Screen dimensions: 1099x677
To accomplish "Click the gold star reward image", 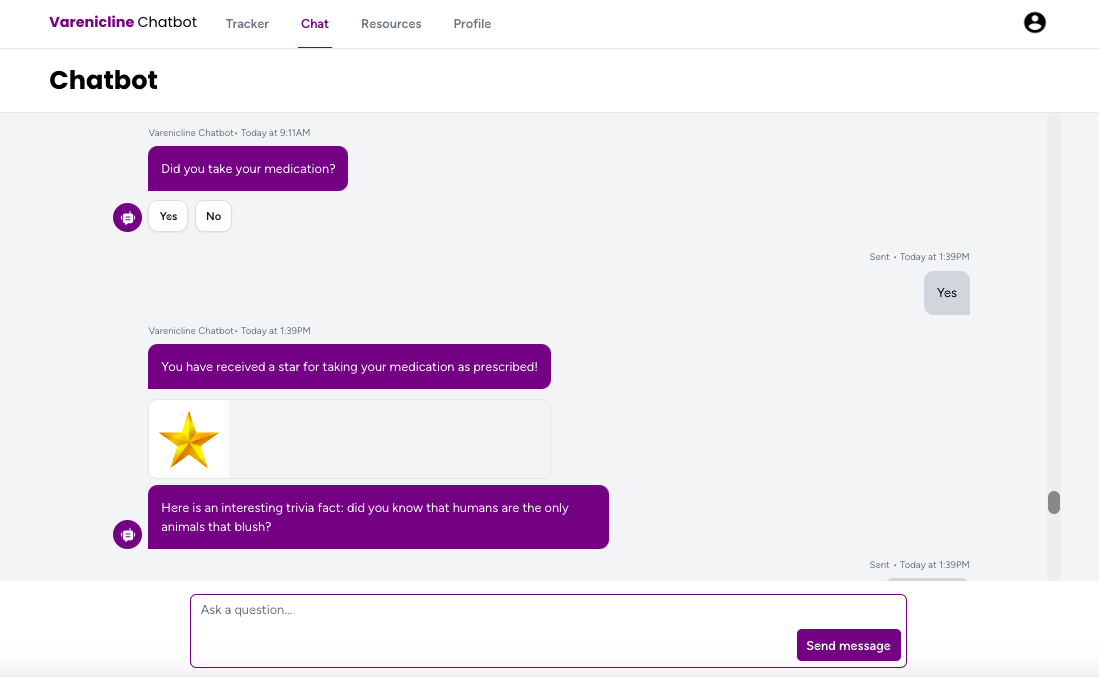I will coord(189,440).
